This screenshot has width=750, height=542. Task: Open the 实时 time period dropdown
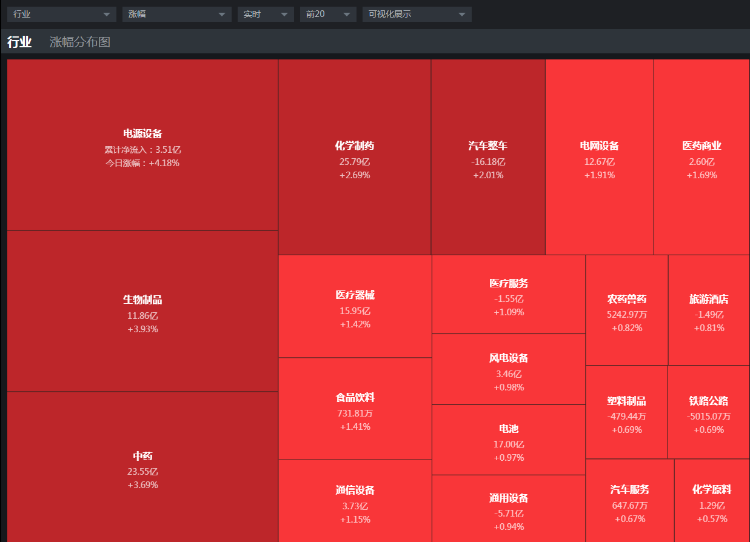(265, 14)
